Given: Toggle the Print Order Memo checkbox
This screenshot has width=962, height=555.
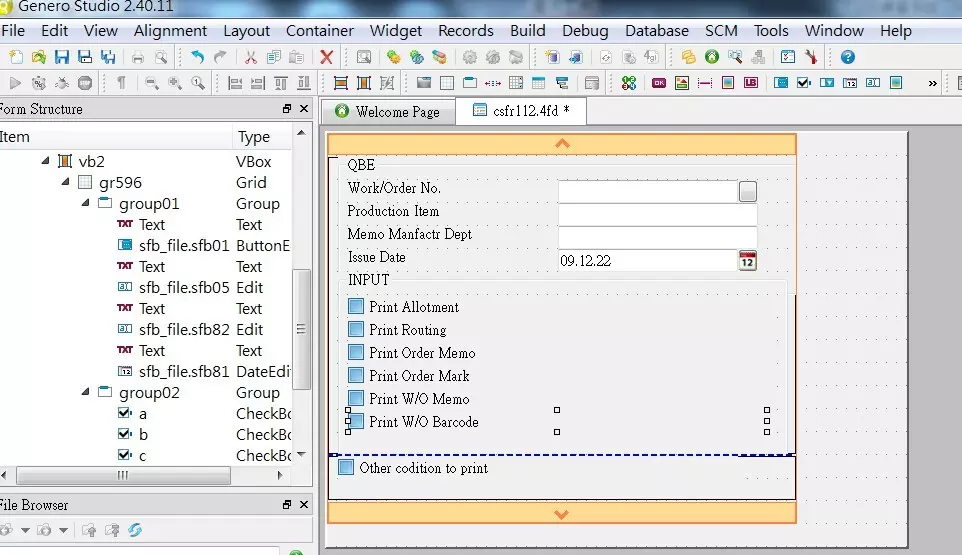Looking at the screenshot, I should click(x=356, y=353).
